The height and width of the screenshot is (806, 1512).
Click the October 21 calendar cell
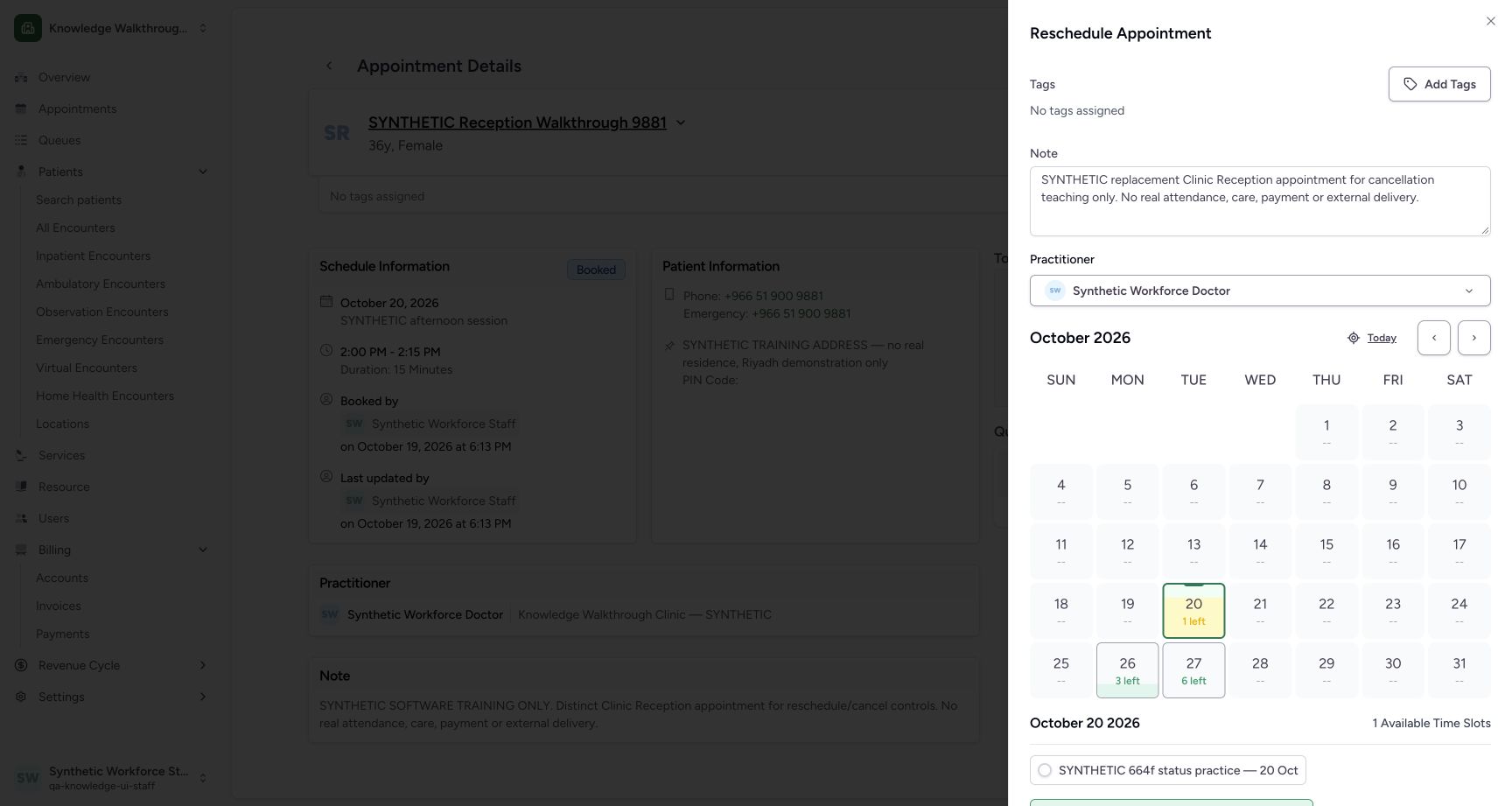1260,611
